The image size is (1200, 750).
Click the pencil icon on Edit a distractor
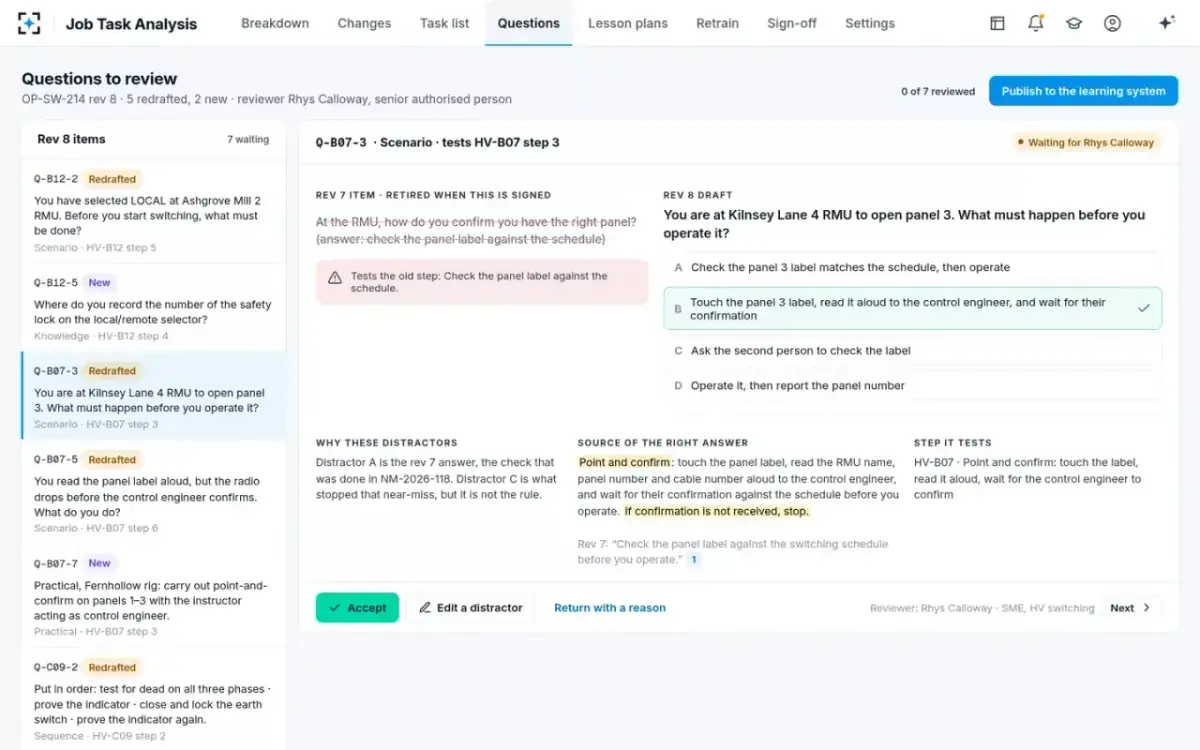tap(425, 608)
